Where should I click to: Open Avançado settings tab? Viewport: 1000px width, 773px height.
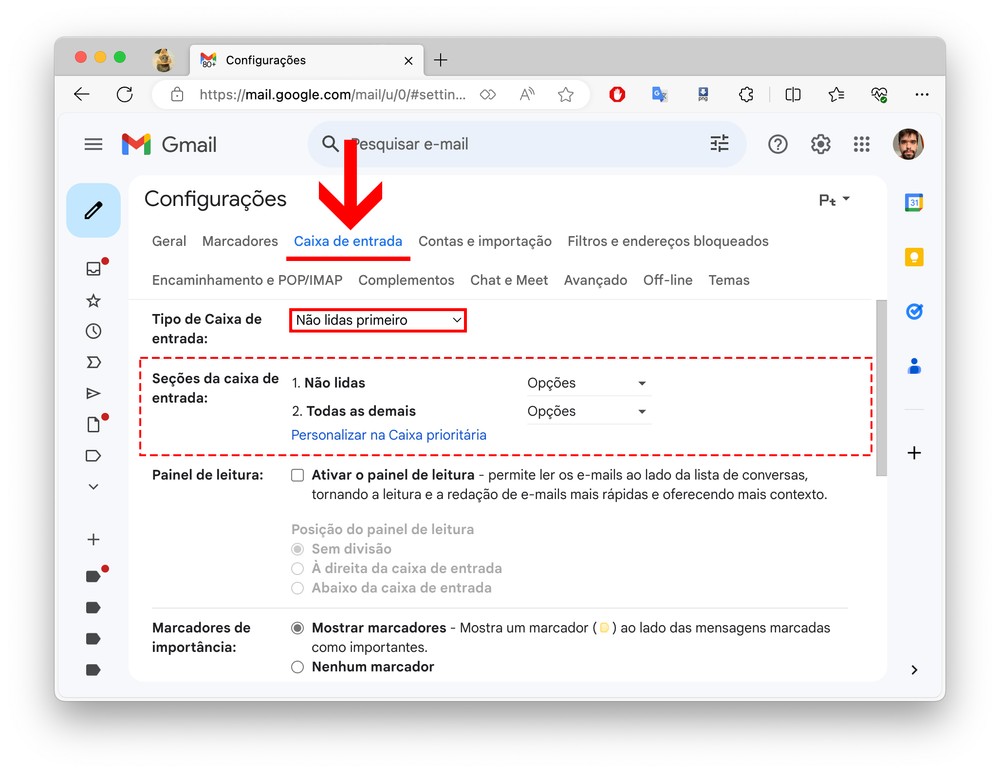click(595, 280)
